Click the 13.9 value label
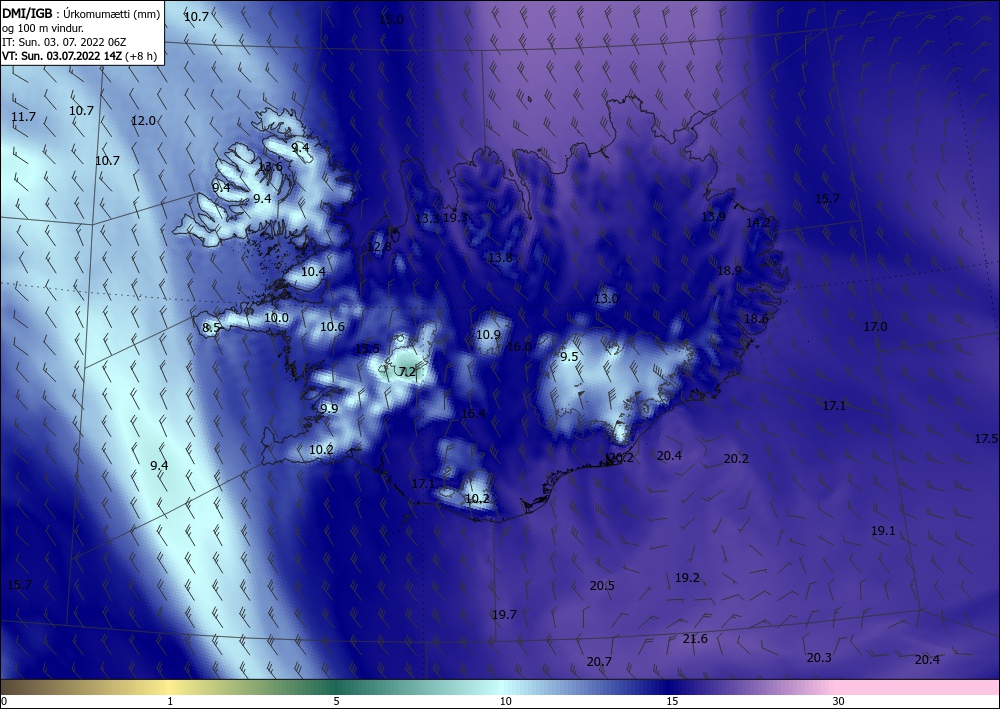Viewport: 1000px width, 709px height. (x=714, y=217)
